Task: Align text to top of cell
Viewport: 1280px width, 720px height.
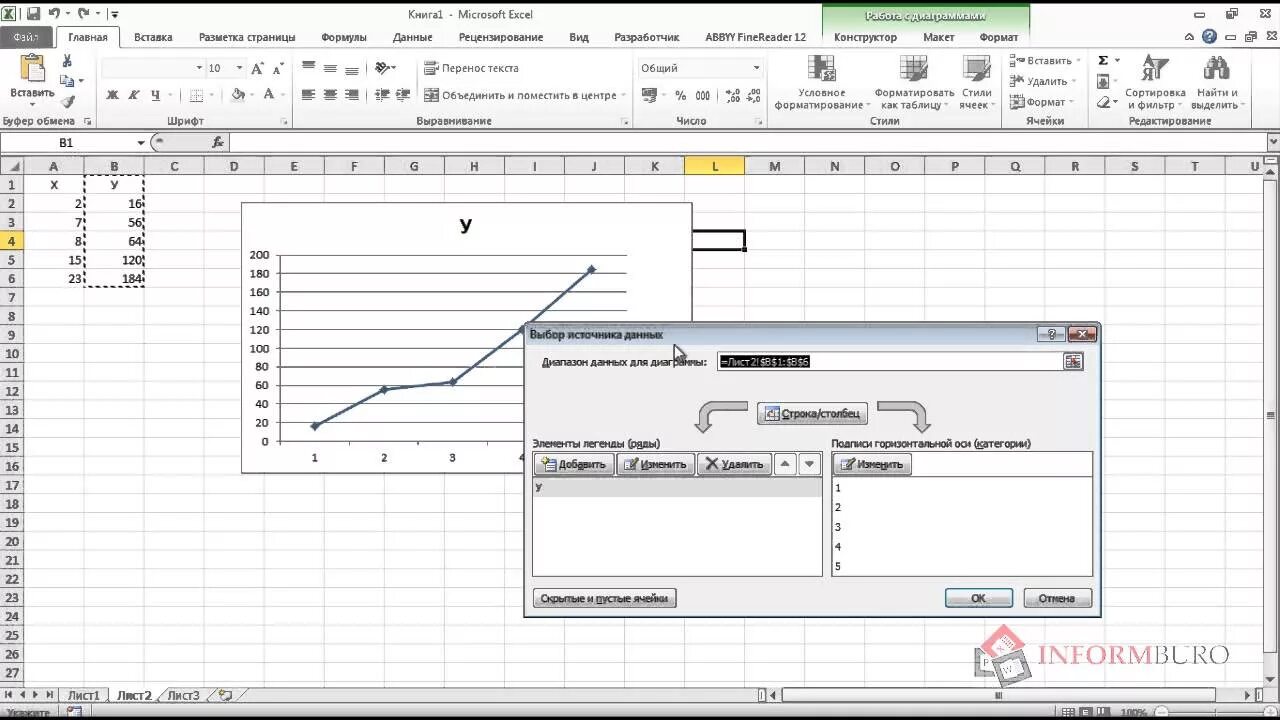Action: (308, 68)
